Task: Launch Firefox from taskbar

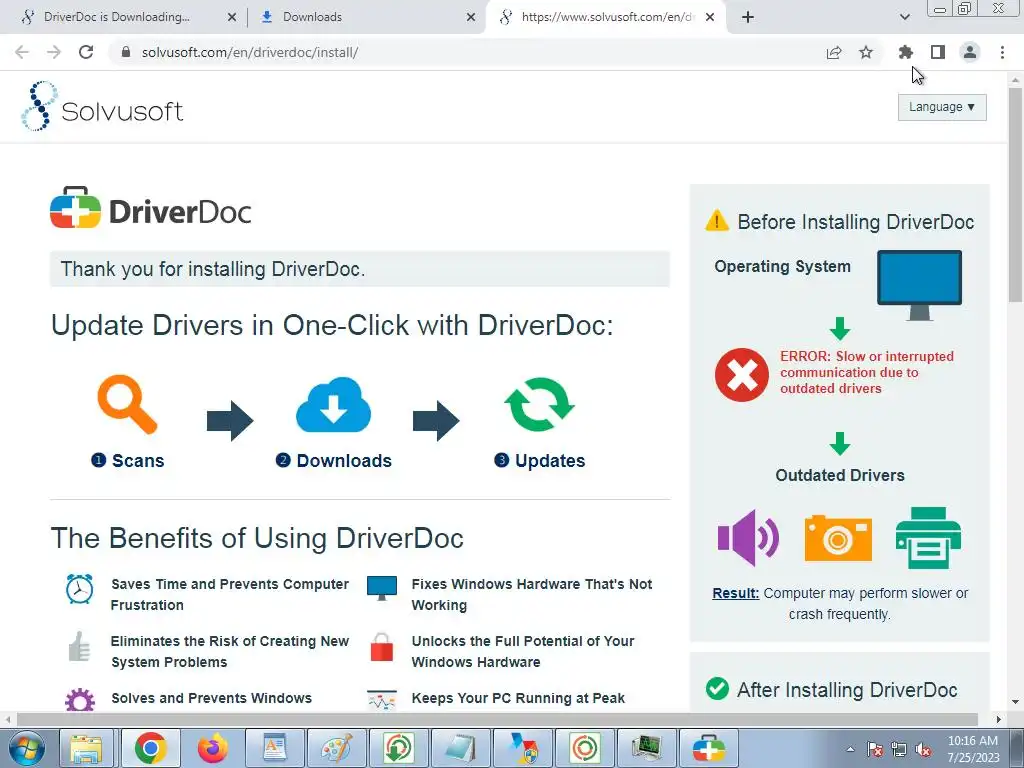Action: click(x=212, y=748)
